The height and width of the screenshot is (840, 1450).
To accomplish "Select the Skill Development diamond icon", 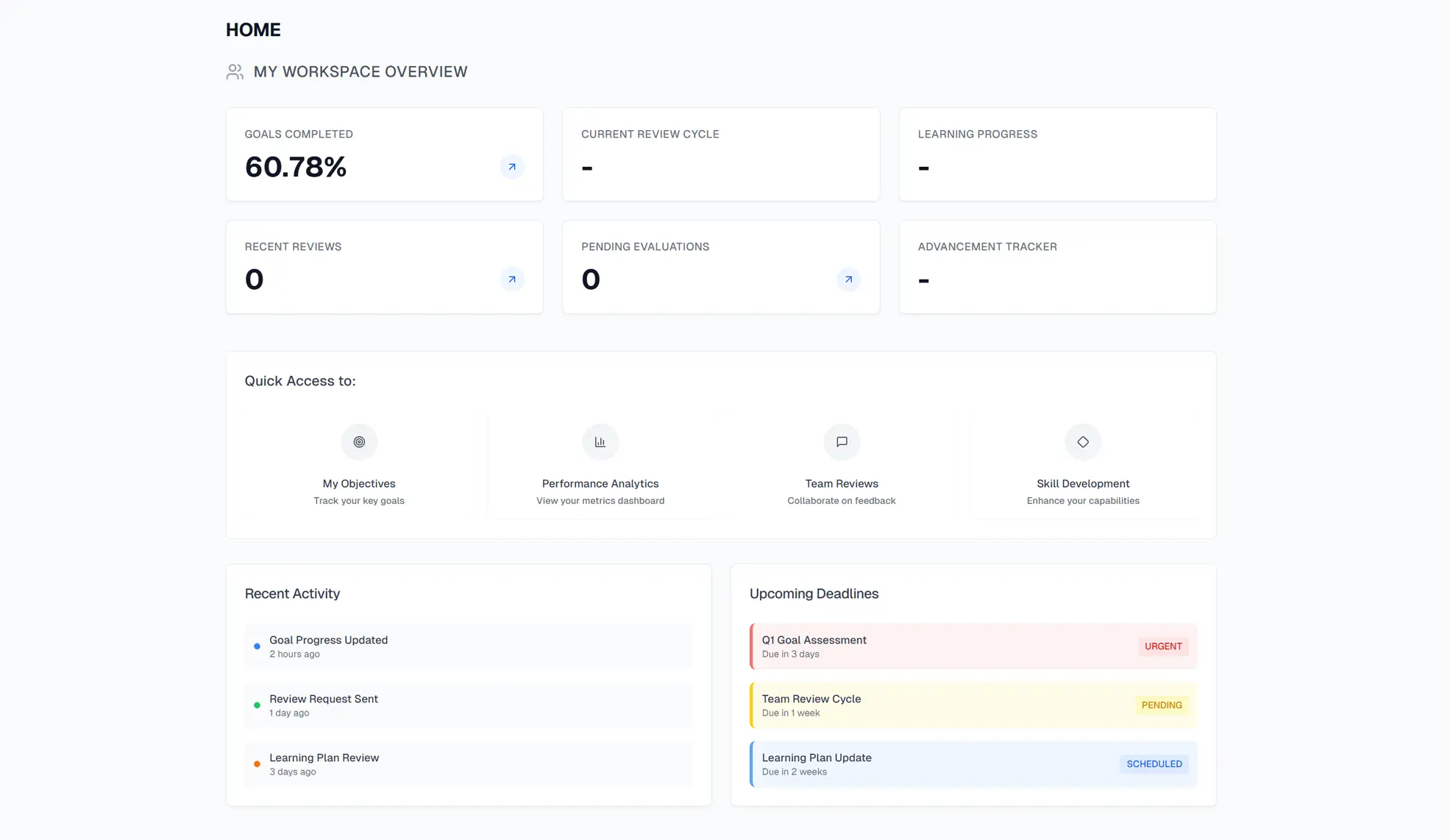I will pos(1083,442).
